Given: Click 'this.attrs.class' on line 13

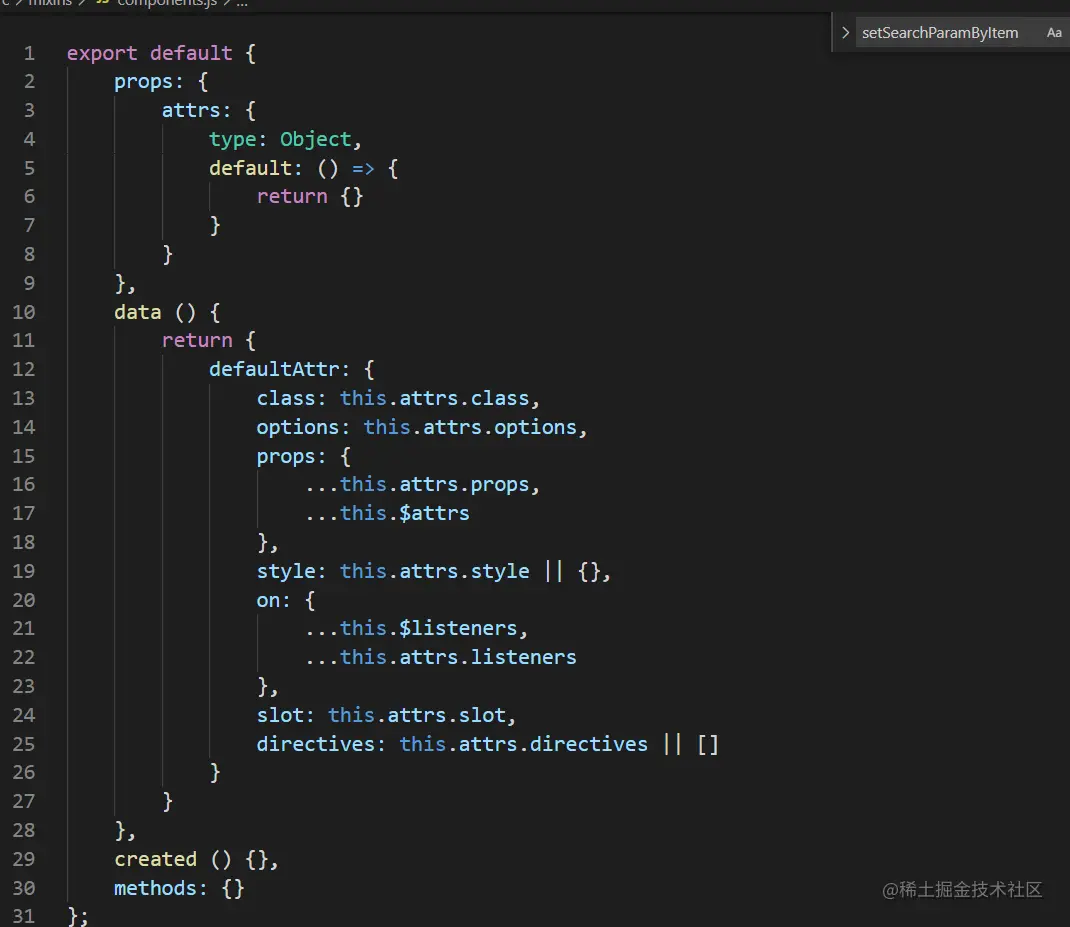Looking at the screenshot, I should pyautogui.click(x=435, y=398).
